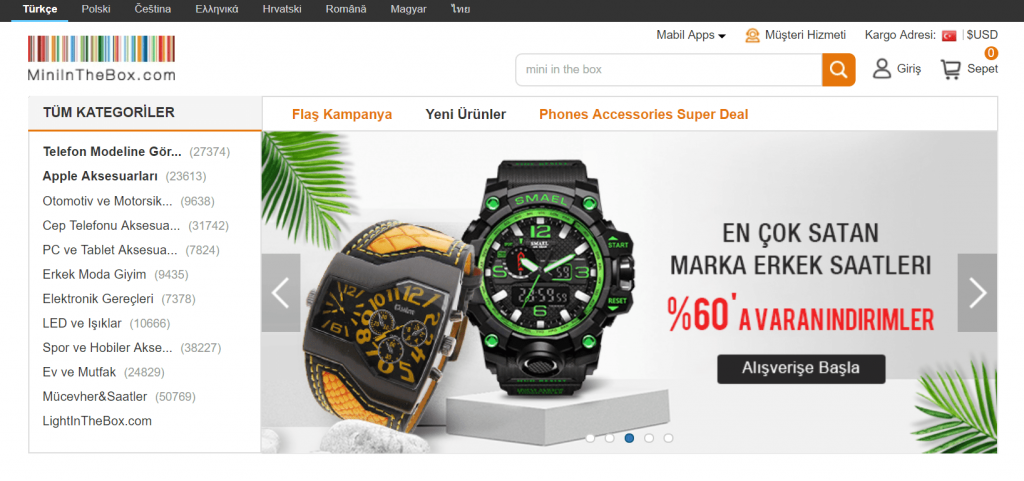The width and height of the screenshot is (1024, 481).
Task: Select the fourth carousel dot indicator
Action: (648, 438)
